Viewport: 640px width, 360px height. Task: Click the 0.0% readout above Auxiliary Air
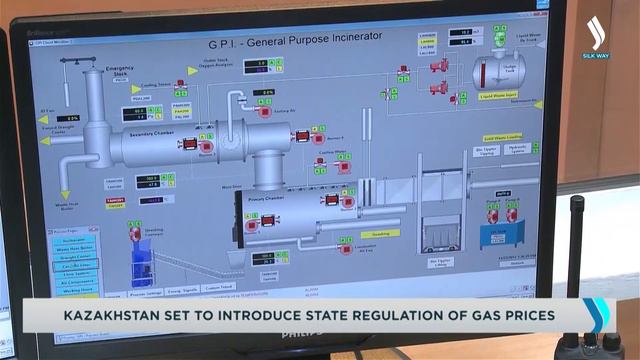[264, 93]
